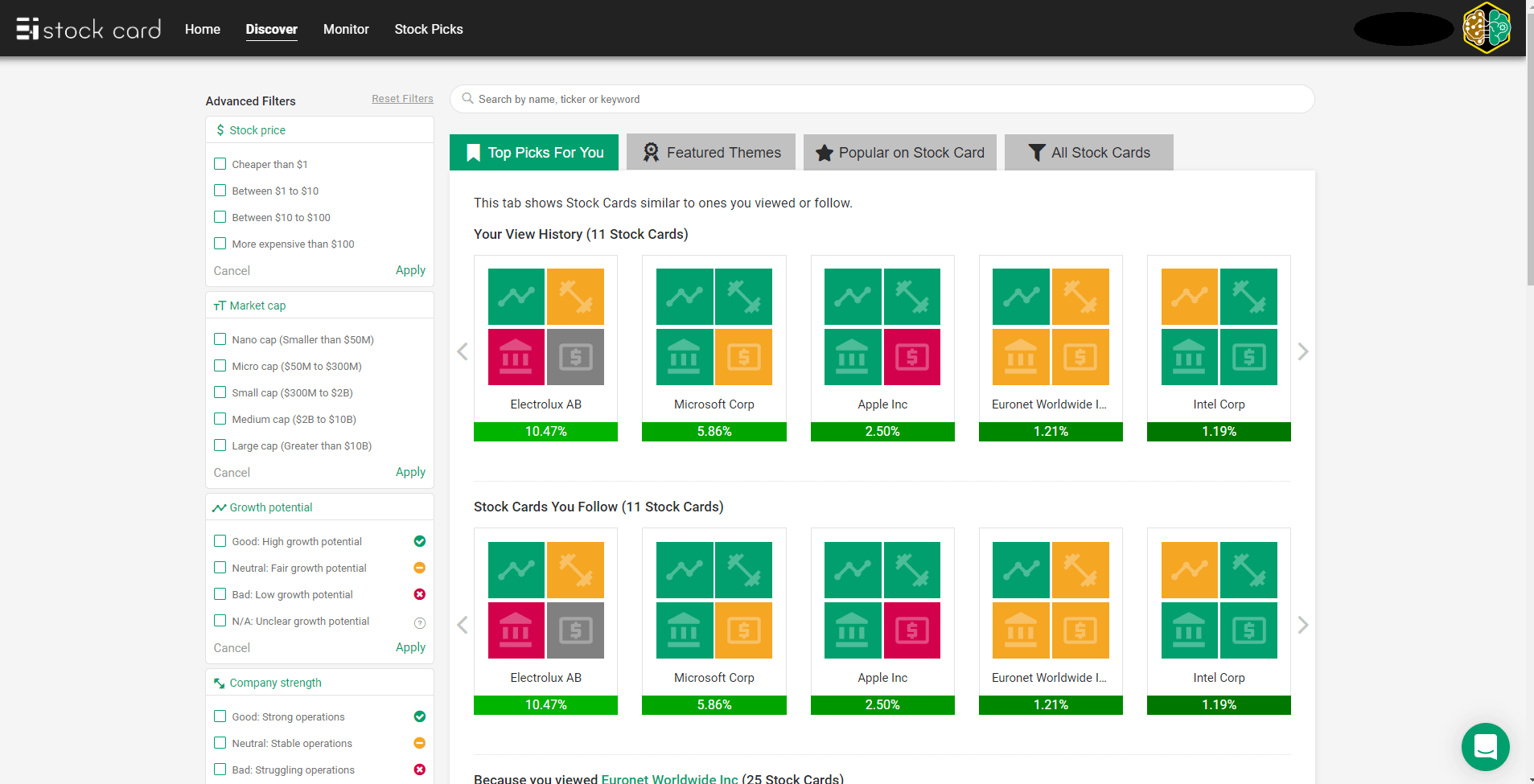Click the Intel Corp orange growth tile in View History
This screenshot has width=1534, height=784.
point(1190,297)
